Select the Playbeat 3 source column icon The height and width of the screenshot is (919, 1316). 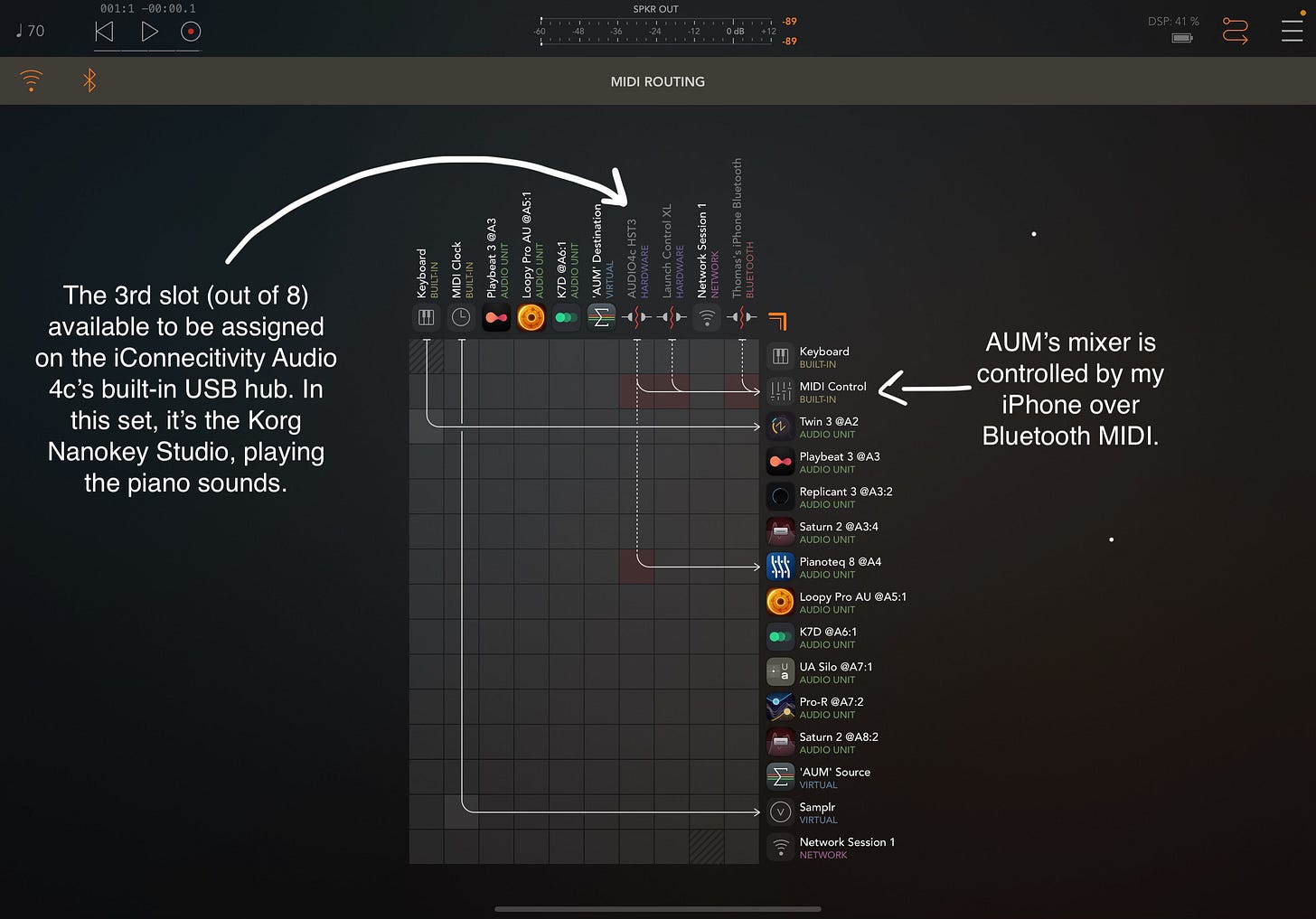click(x=496, y=317)
